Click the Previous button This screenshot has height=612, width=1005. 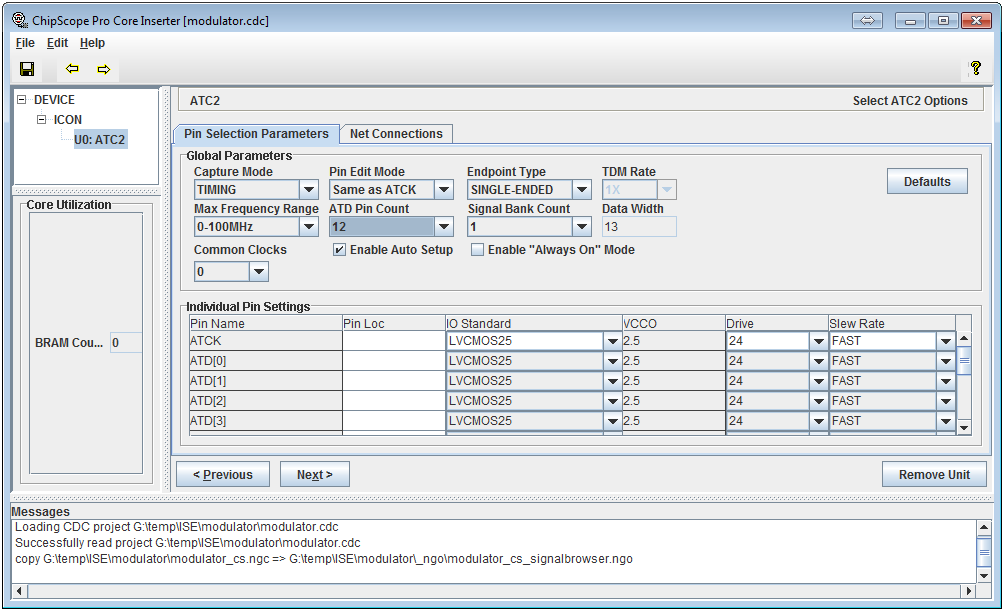pyautogui.click(x=223, y=475)
